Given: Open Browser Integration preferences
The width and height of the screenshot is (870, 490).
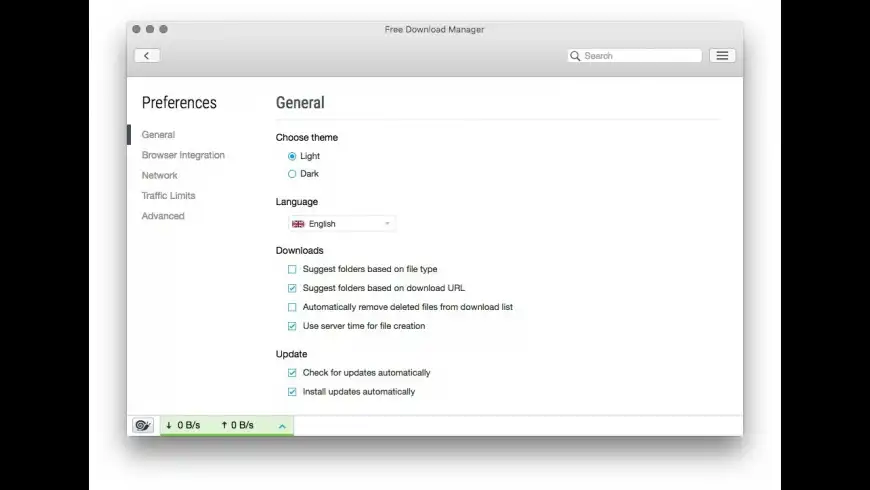Looking at the screenshot, I should pos(183,155).
